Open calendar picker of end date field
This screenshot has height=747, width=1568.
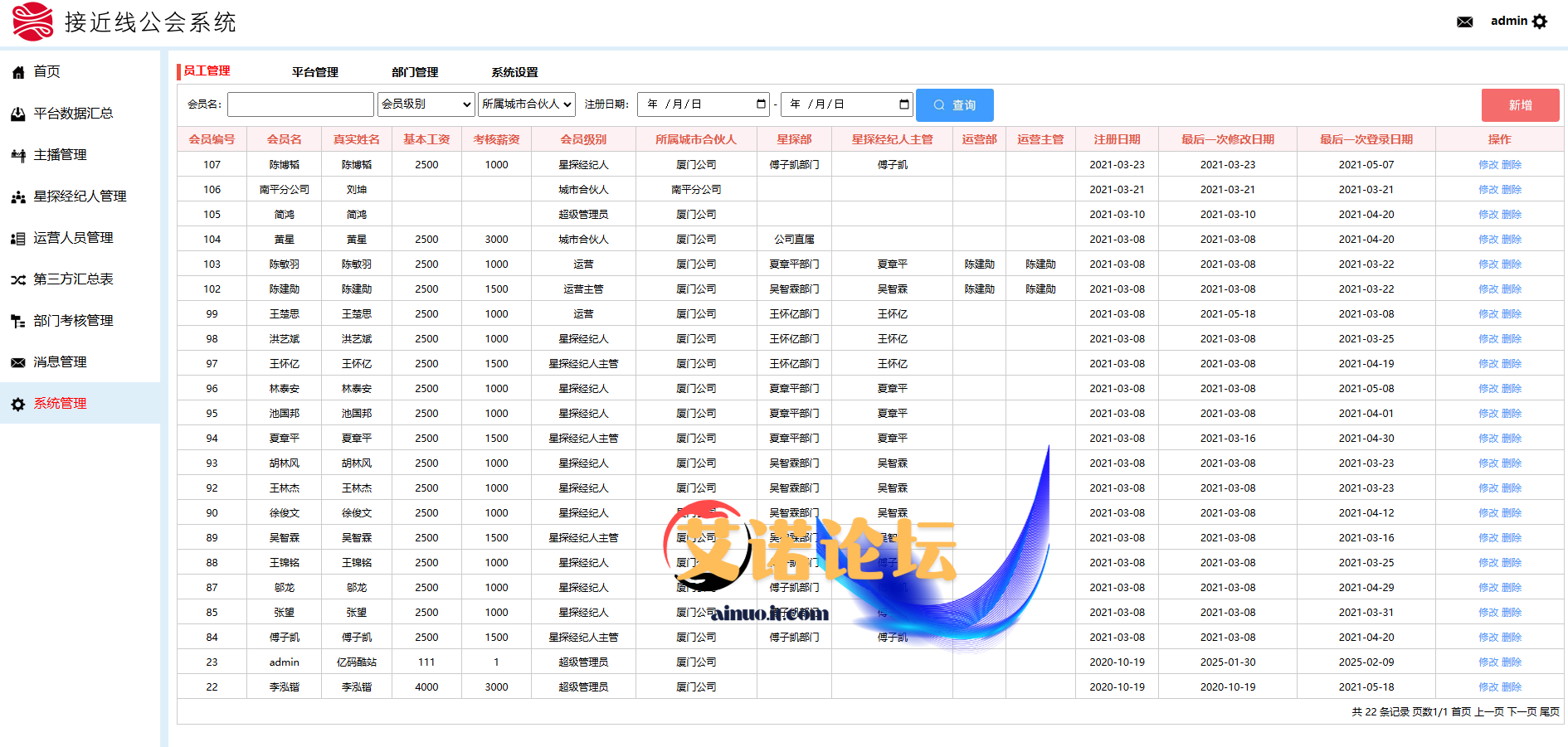(903, 104)
